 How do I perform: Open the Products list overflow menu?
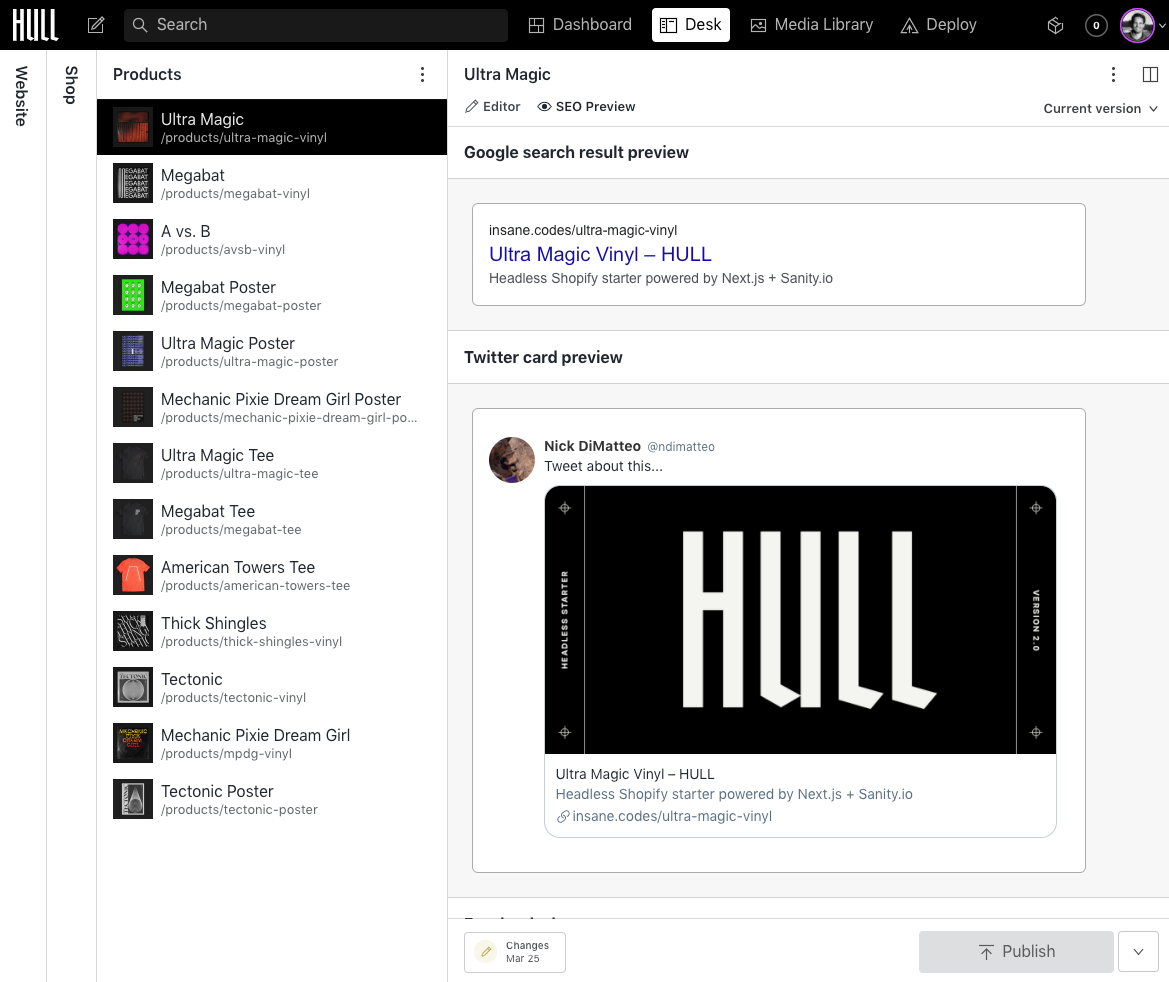pos(422,74)
